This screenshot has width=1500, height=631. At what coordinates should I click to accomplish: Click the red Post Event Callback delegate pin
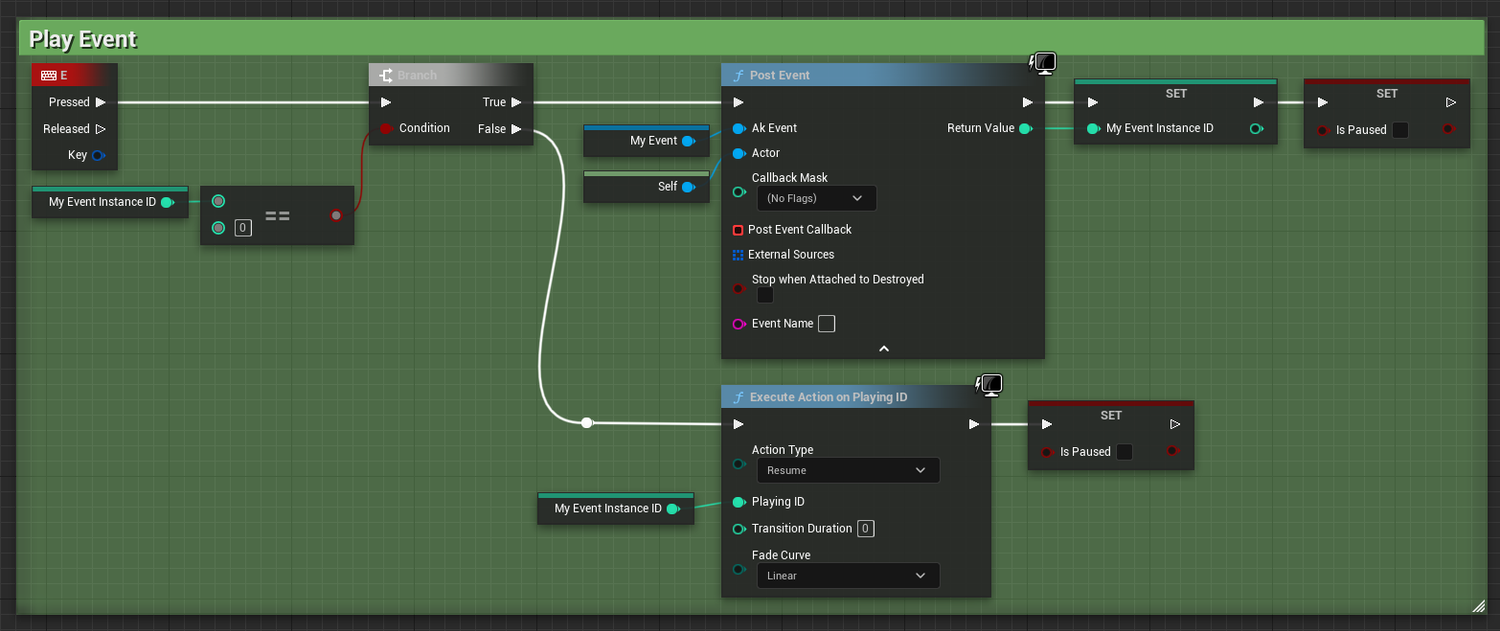pyautogui.click(x=738, y=229)
